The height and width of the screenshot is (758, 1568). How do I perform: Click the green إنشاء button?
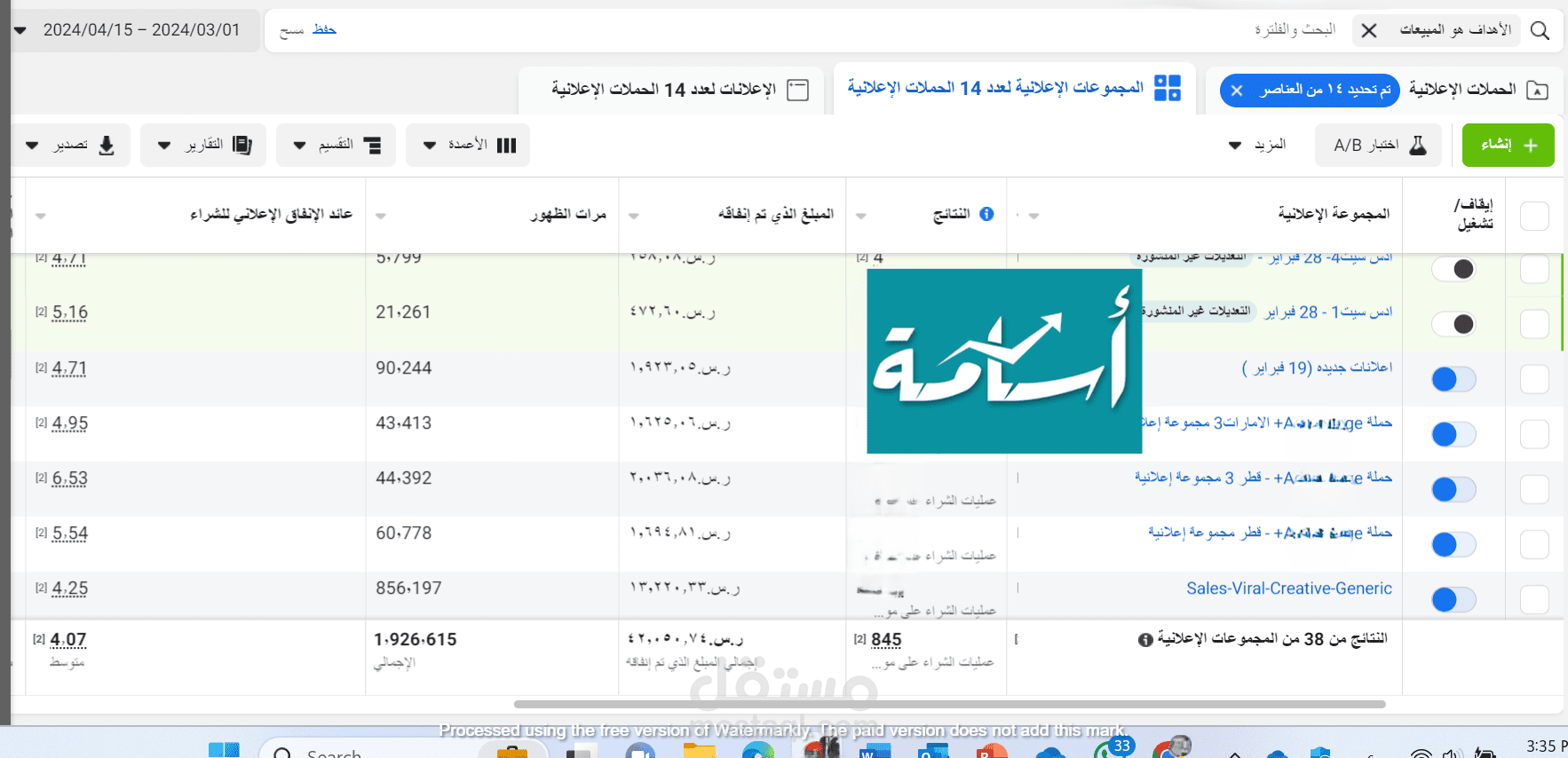pos(1508,145)
